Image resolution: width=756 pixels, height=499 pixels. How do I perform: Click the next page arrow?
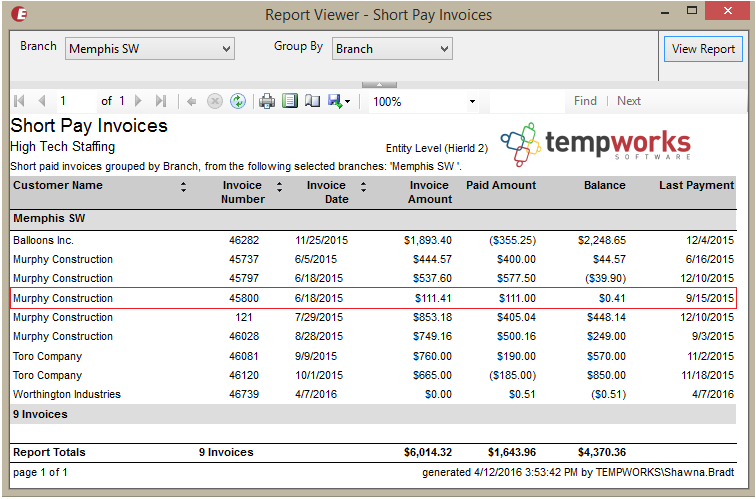pos(138,101)
